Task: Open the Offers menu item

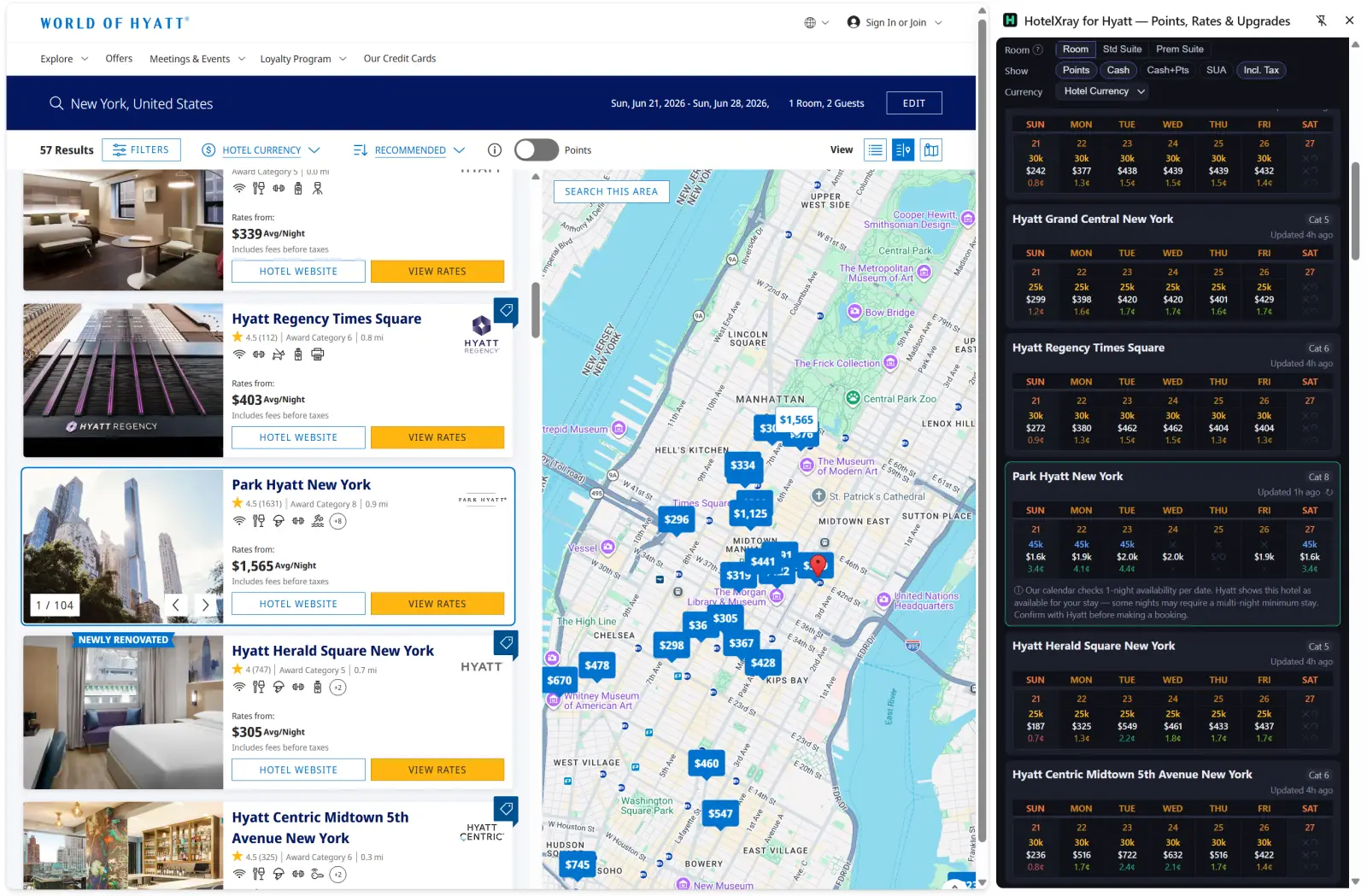Action: tap(119, 59)
